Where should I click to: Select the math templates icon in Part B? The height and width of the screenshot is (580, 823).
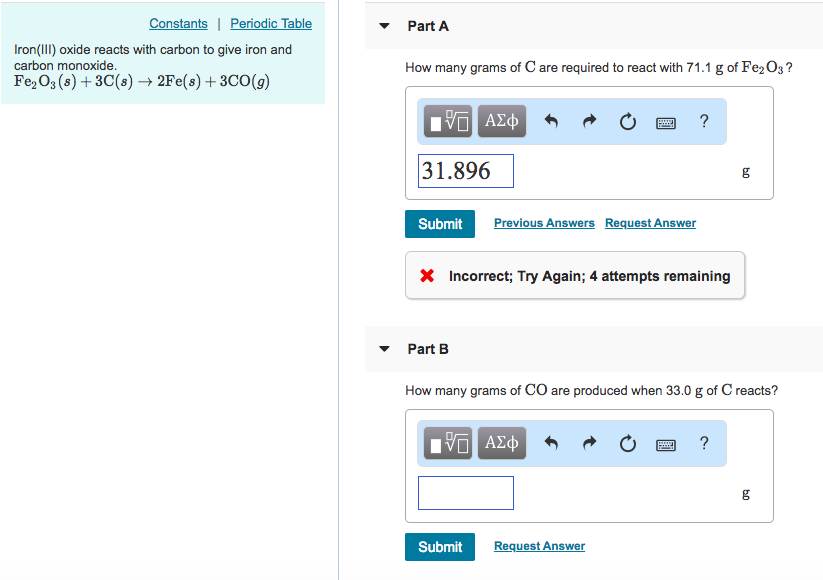coord(445,443)
